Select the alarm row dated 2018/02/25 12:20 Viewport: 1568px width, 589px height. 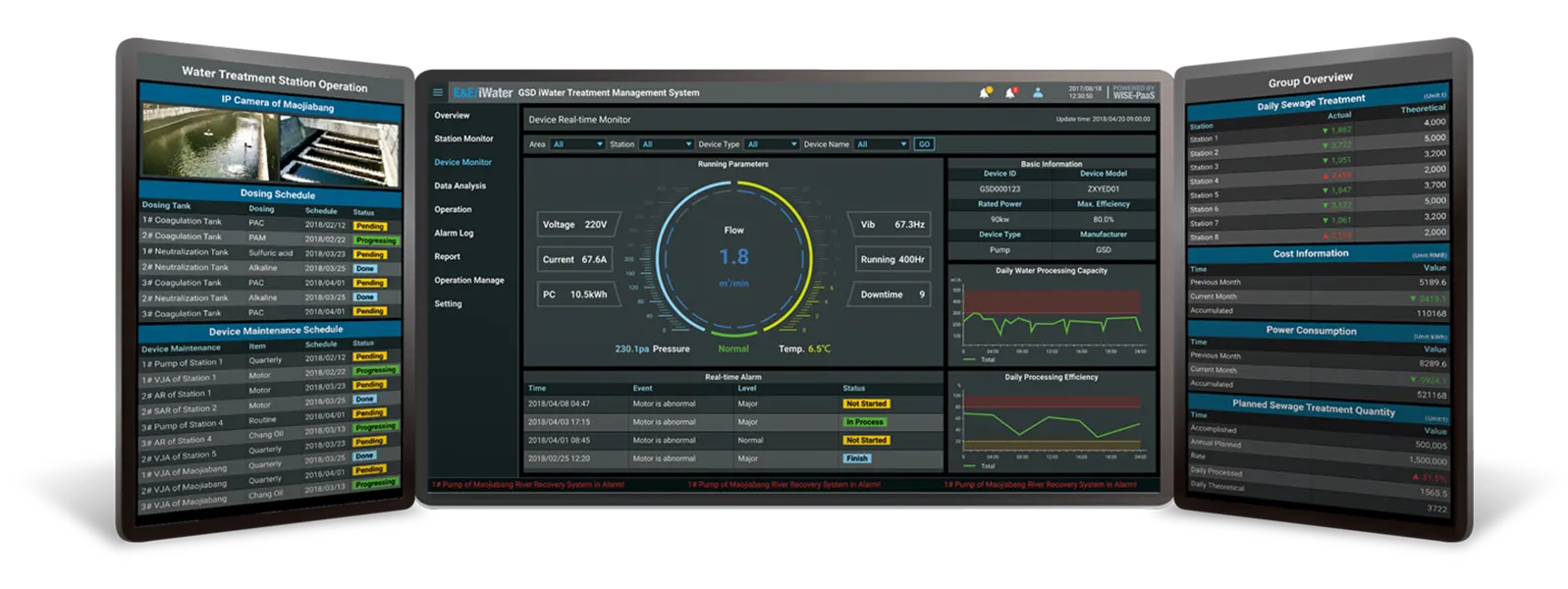pos(732,458)
